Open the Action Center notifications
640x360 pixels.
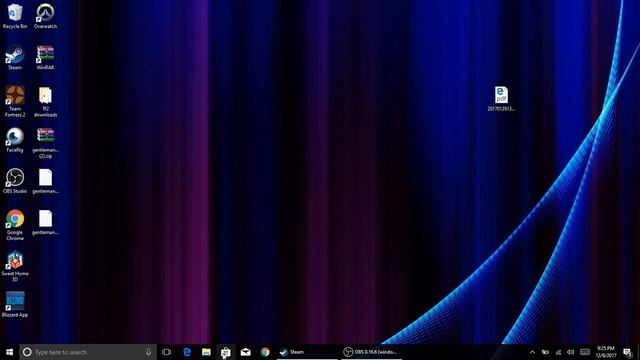pos(628,352)
